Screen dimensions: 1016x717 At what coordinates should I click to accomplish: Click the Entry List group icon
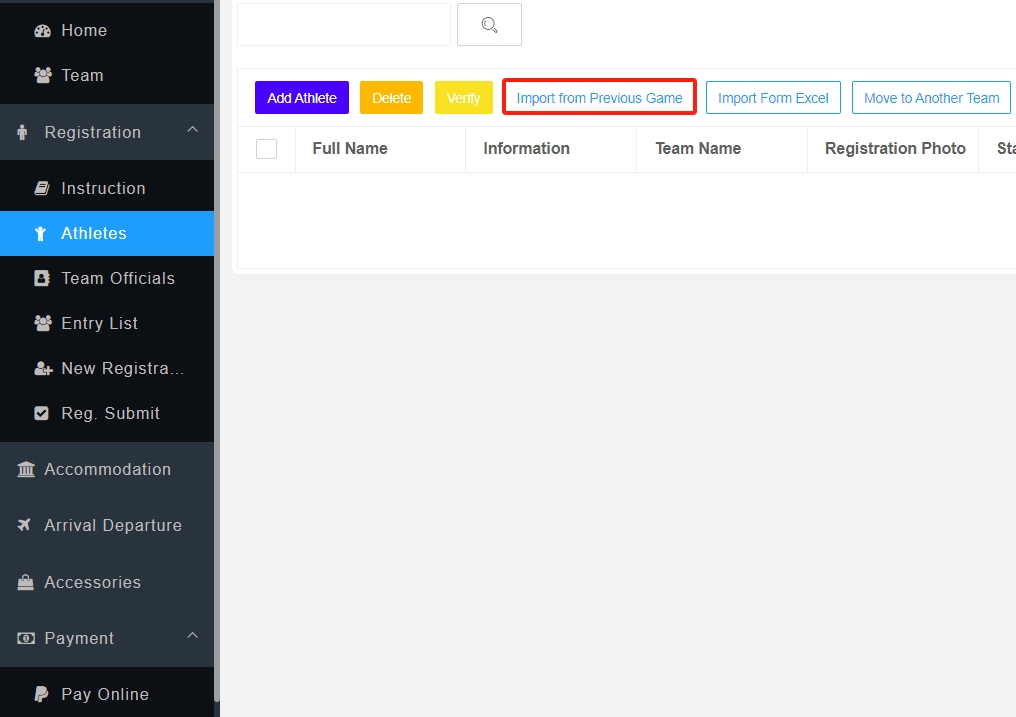41,322
